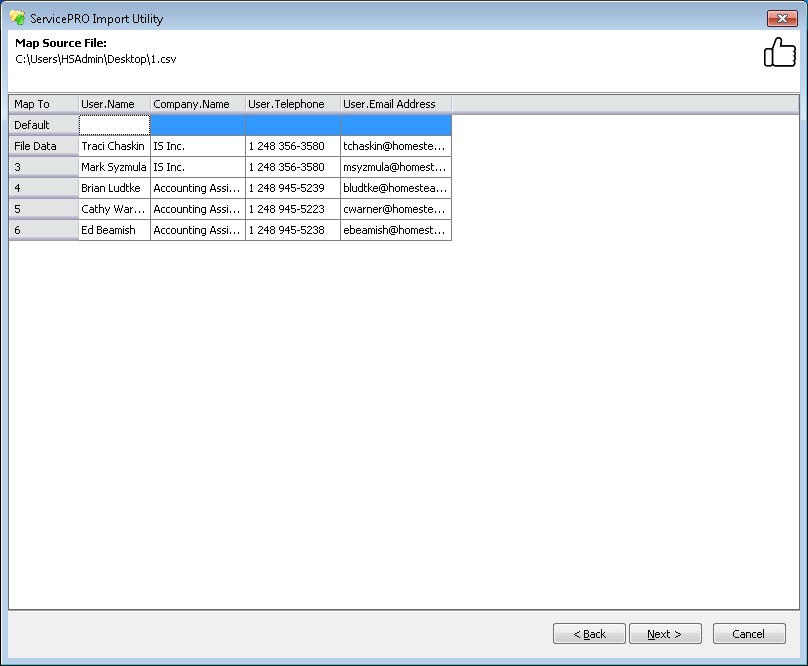This screenshot has height=666, width=808.
Task: Select the User.Telephone column header
Action: (x=292, y=103)
